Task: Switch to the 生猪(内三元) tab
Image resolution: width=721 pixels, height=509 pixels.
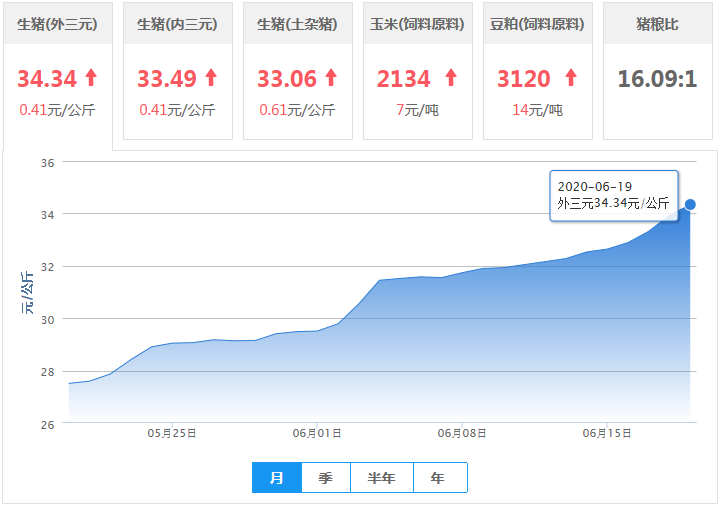Action: pos(178,23)
